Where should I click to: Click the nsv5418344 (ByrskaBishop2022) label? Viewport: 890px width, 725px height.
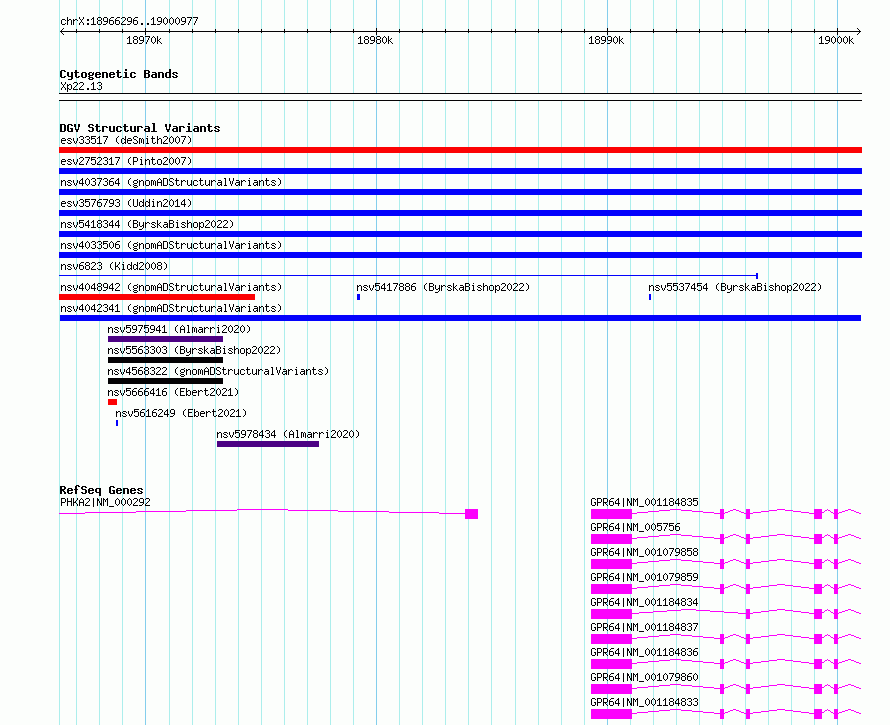(147, 224)
